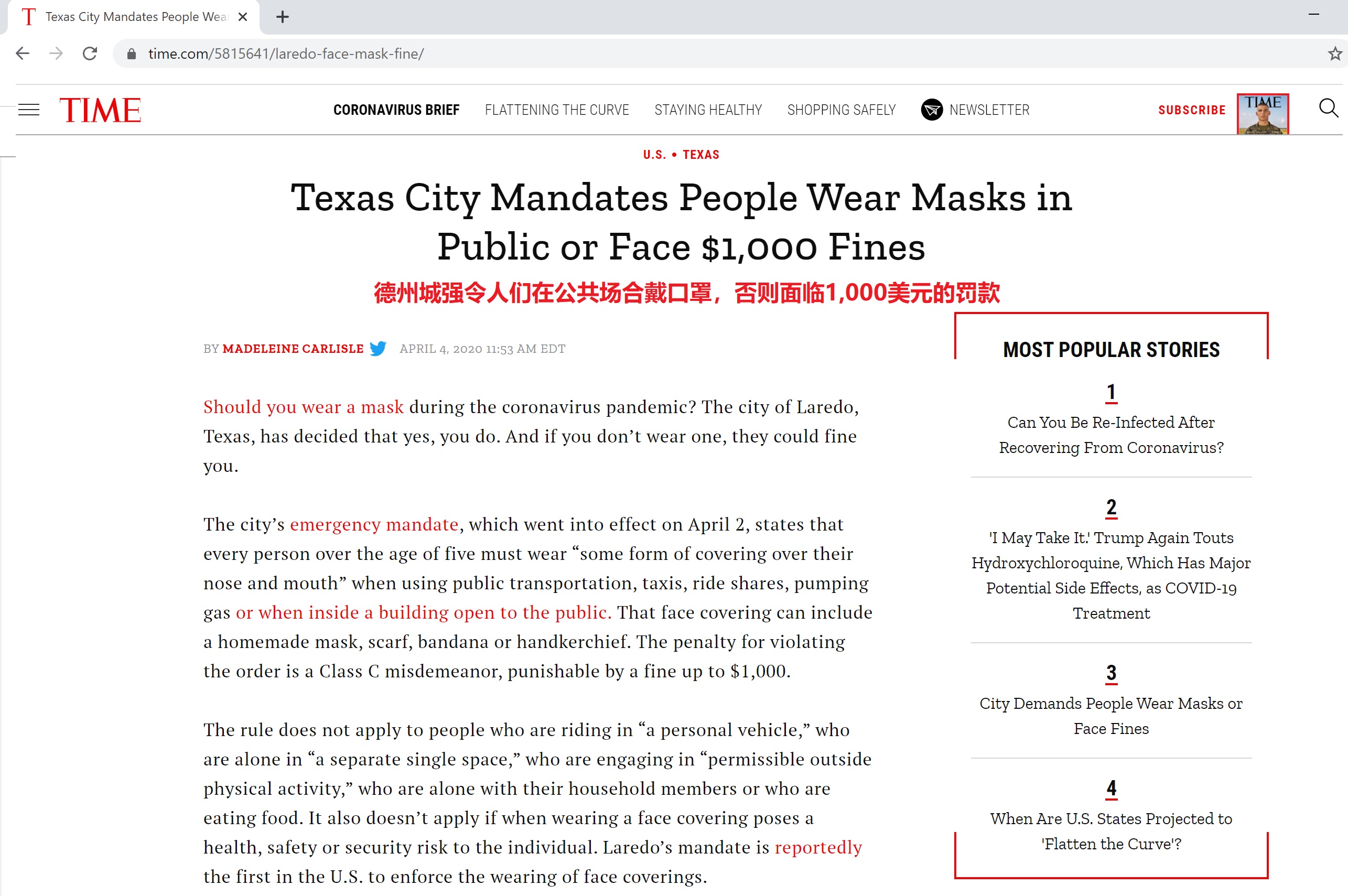Select Staying Healthy nav item
The width and height of the screenshot is (1348, 896).
click(708, 110)
